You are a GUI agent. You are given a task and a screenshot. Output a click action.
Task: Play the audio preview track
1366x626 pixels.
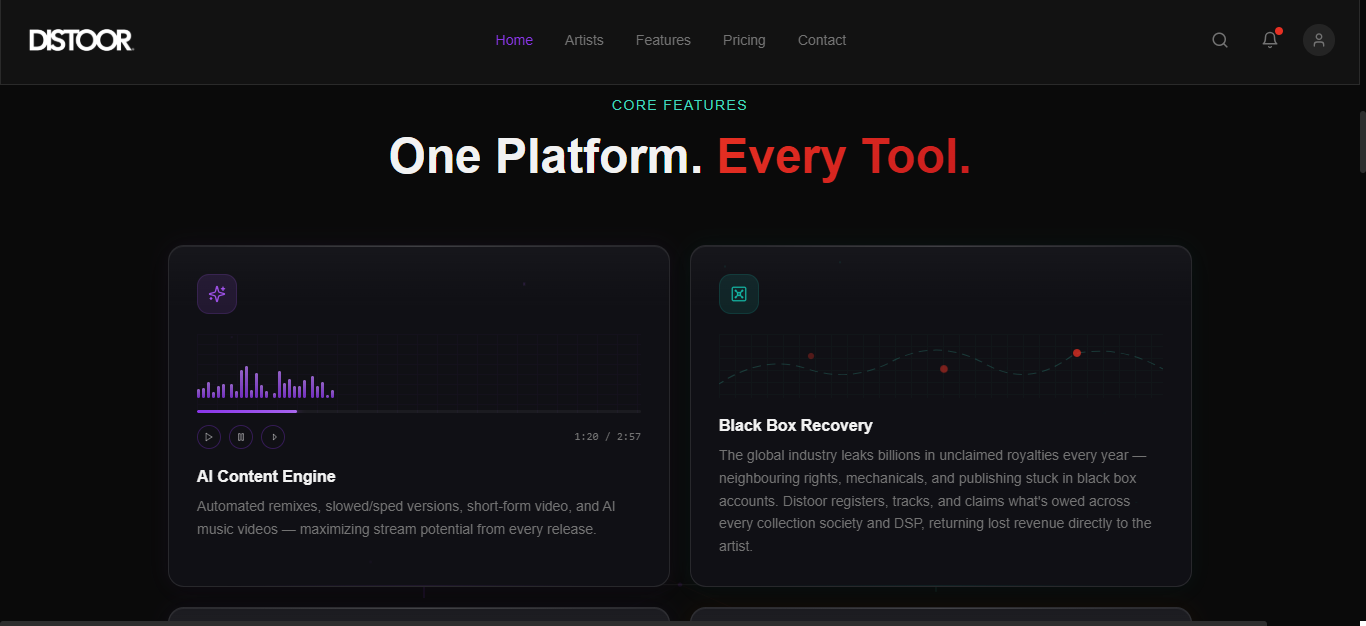pyautogui.click(x=209, y=437)
